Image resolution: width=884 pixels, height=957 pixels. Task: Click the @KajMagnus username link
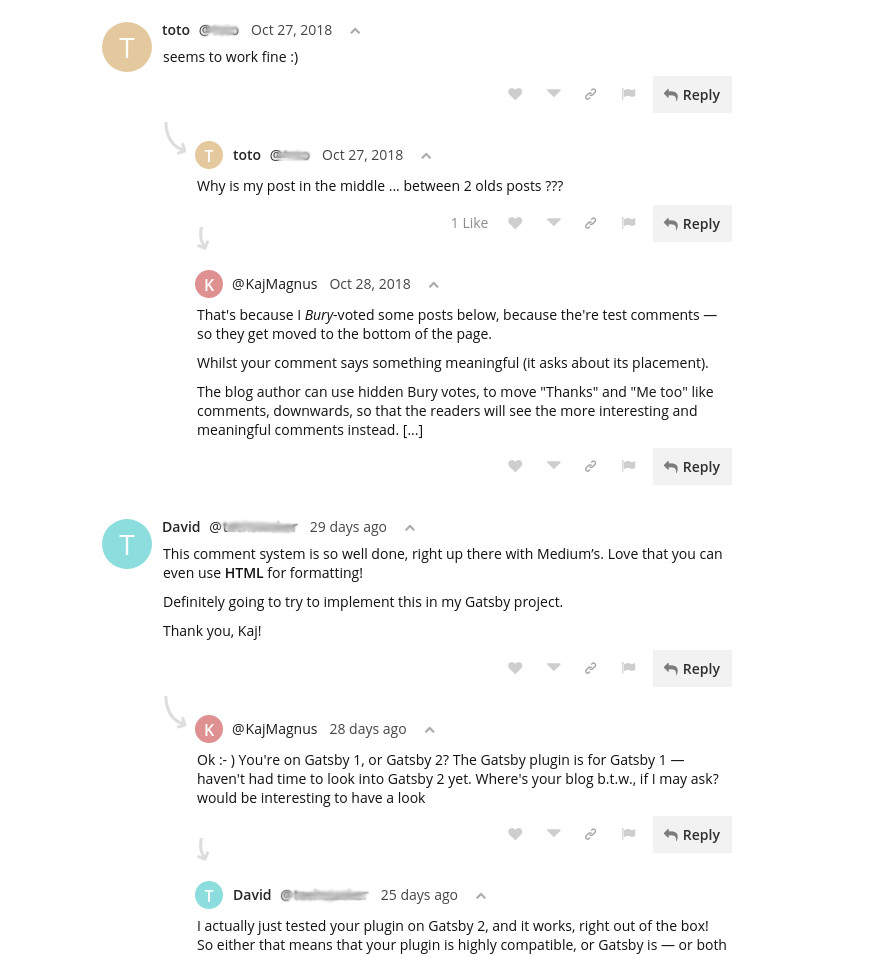pos(275,283)
